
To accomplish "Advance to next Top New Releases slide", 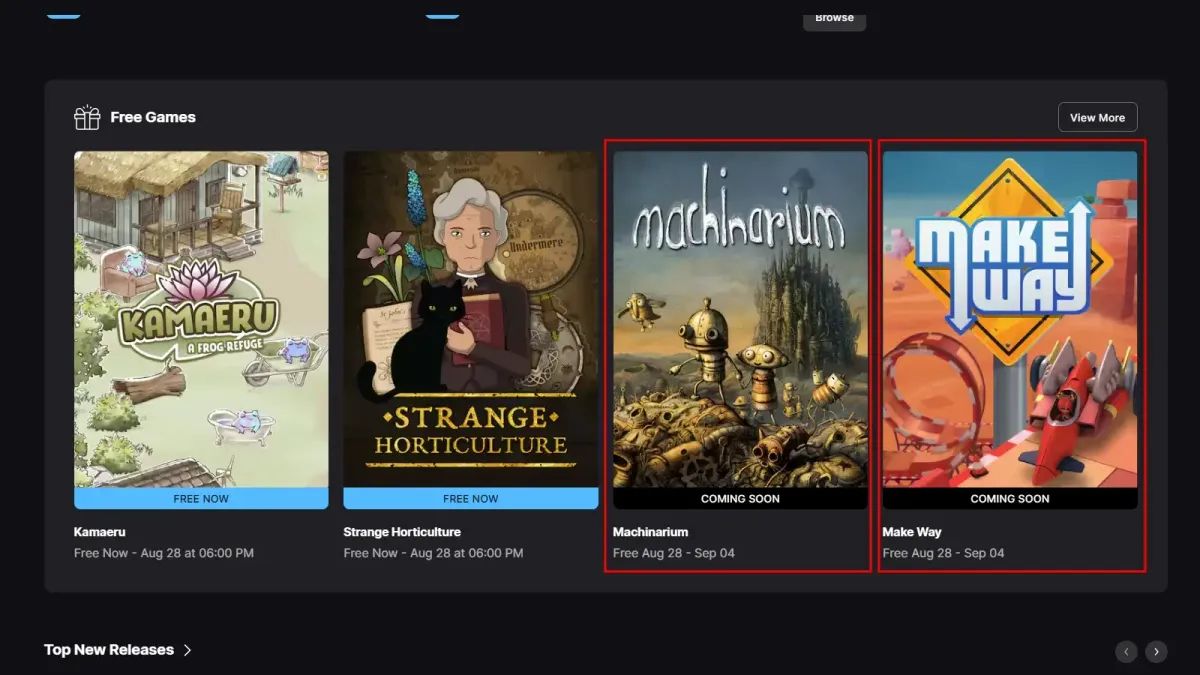I will point(1156,651).
